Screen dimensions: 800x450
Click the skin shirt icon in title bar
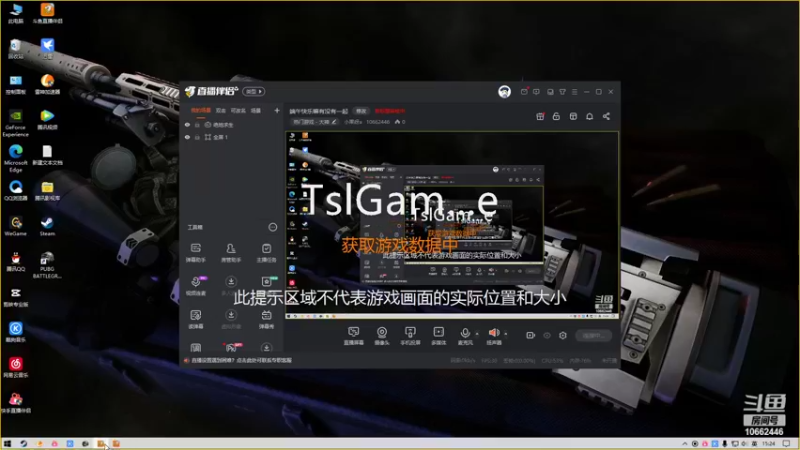coord(562,92)
